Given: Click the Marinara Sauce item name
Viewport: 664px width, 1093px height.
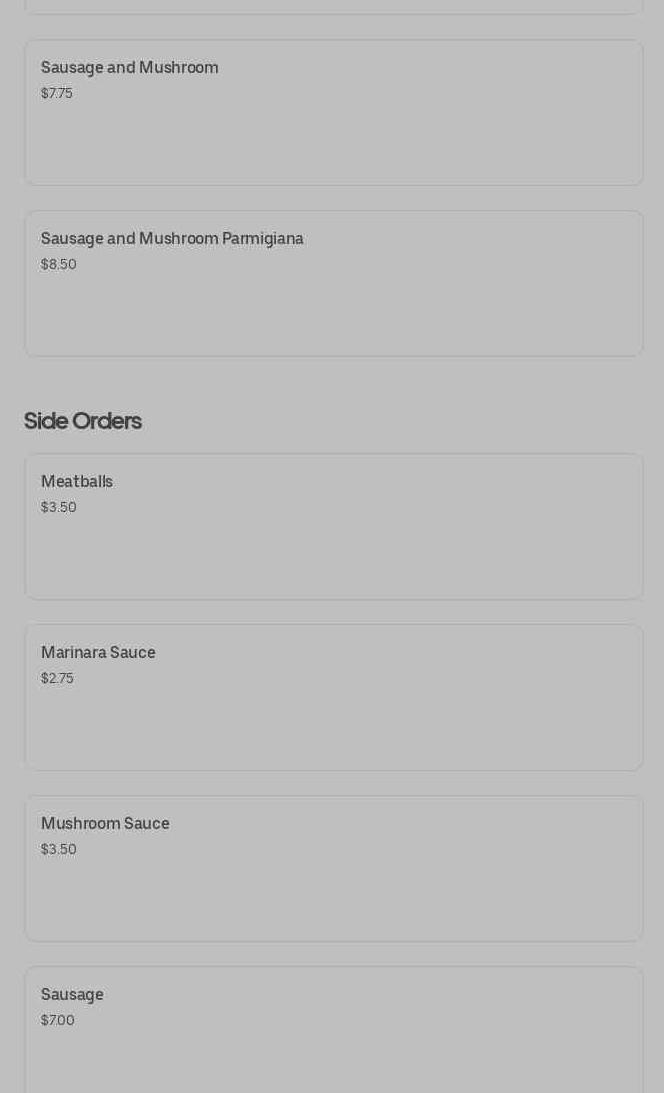Looking at the screenshot, I should coord(98,653).
